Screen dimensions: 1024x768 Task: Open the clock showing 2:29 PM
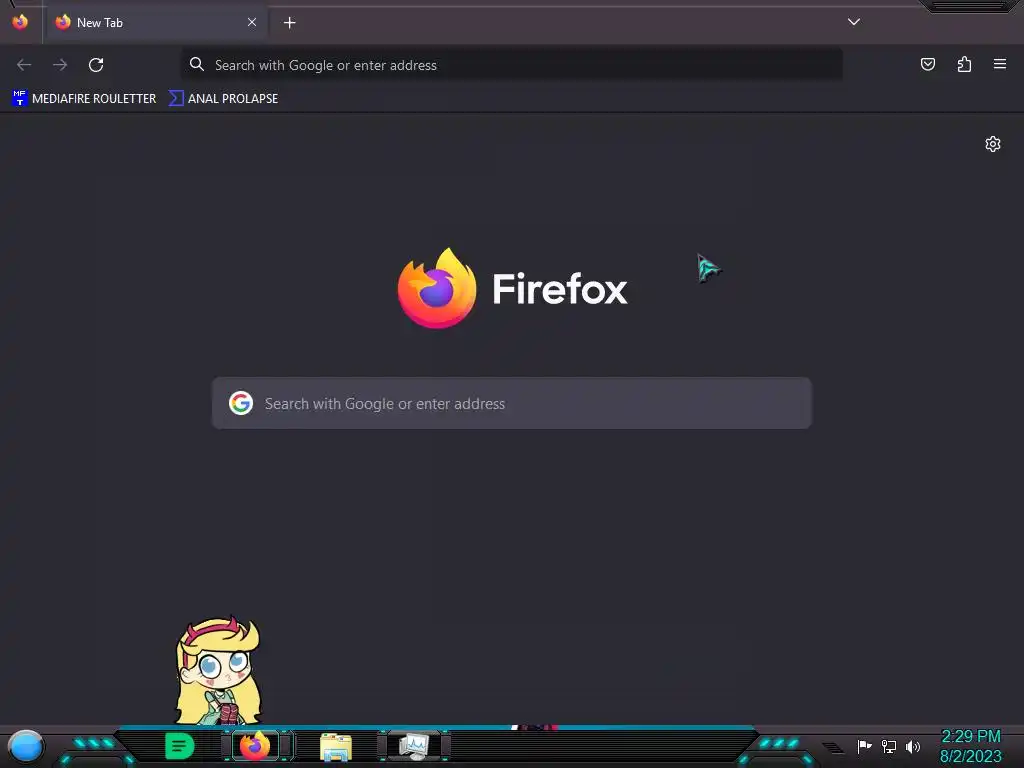tap(970, 746)
